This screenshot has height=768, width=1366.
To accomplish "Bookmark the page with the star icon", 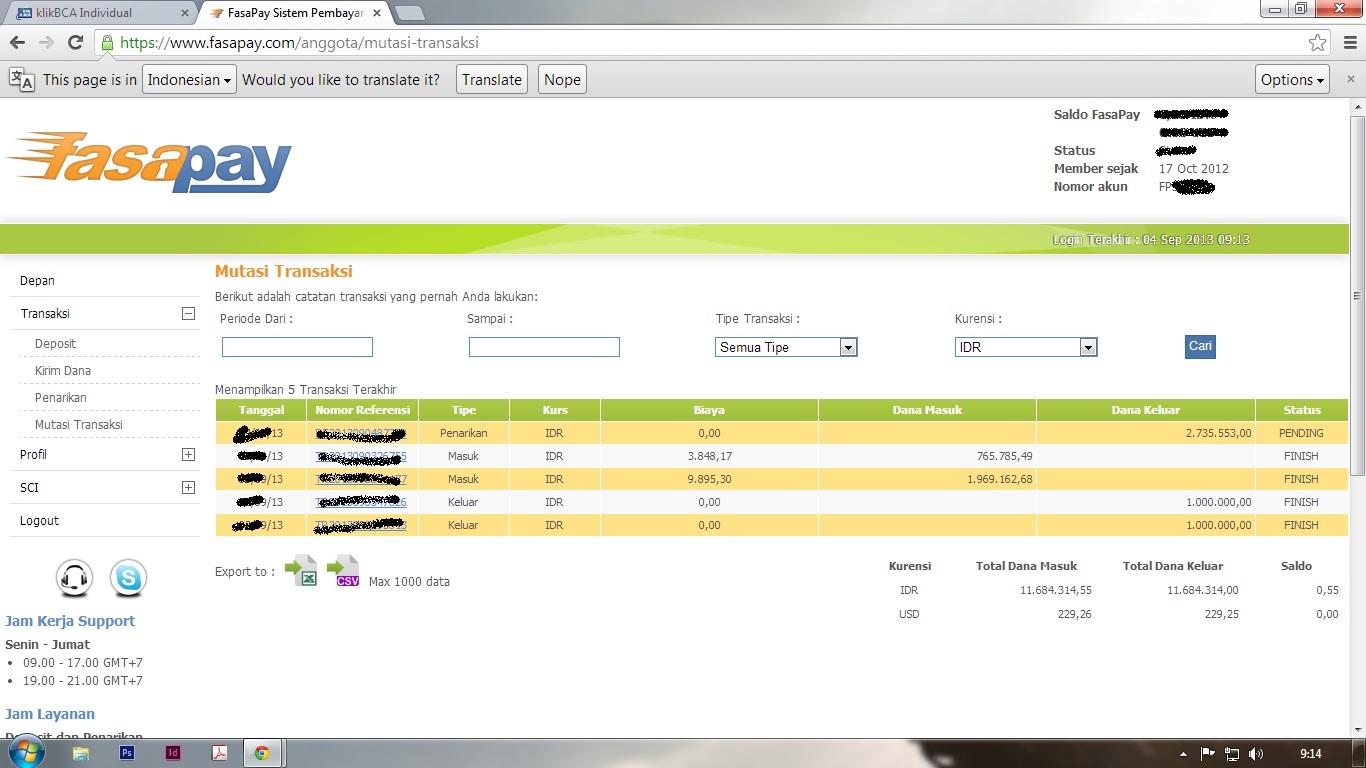I will tap(1317, 43).
